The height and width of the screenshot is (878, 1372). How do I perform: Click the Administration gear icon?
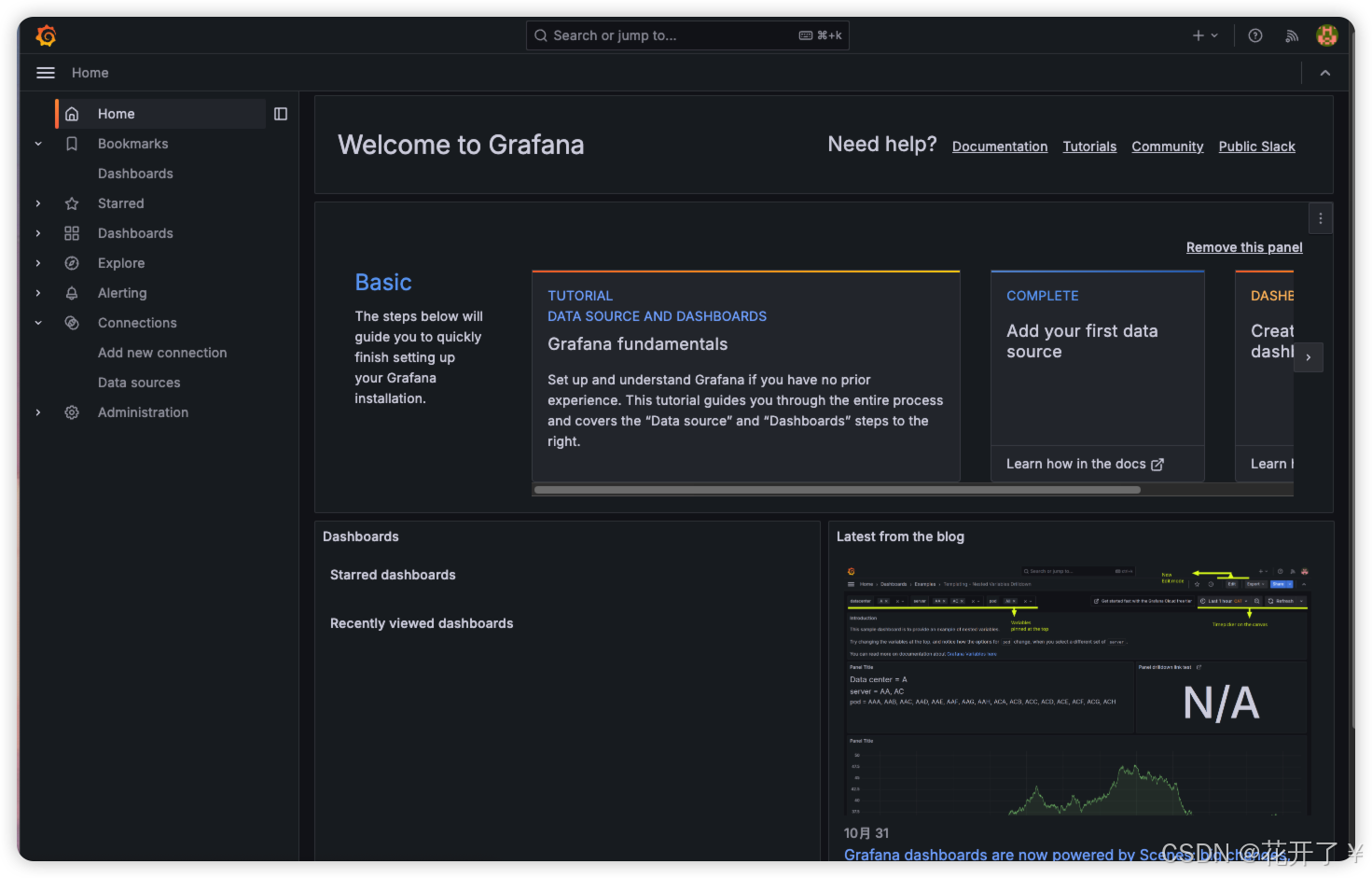coord(72,412)
